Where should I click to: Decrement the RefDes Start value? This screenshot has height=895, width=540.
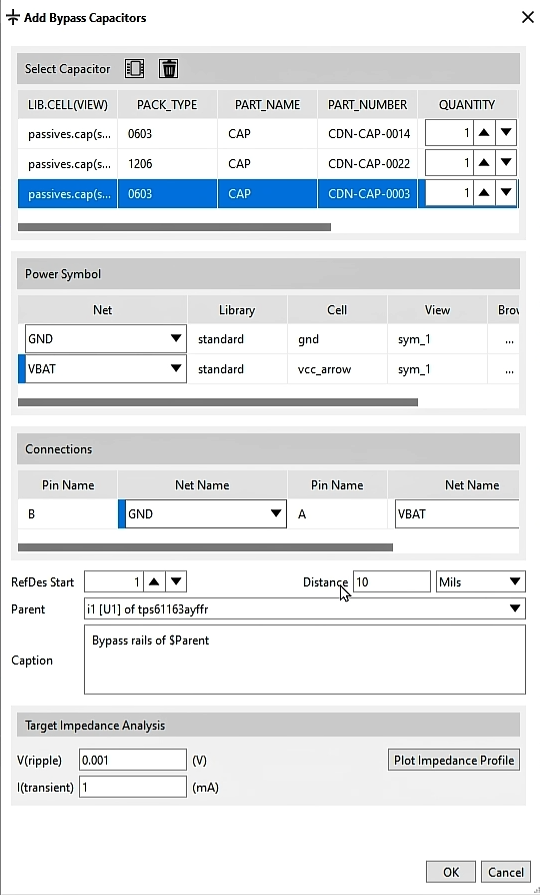(x=176, y=582)
